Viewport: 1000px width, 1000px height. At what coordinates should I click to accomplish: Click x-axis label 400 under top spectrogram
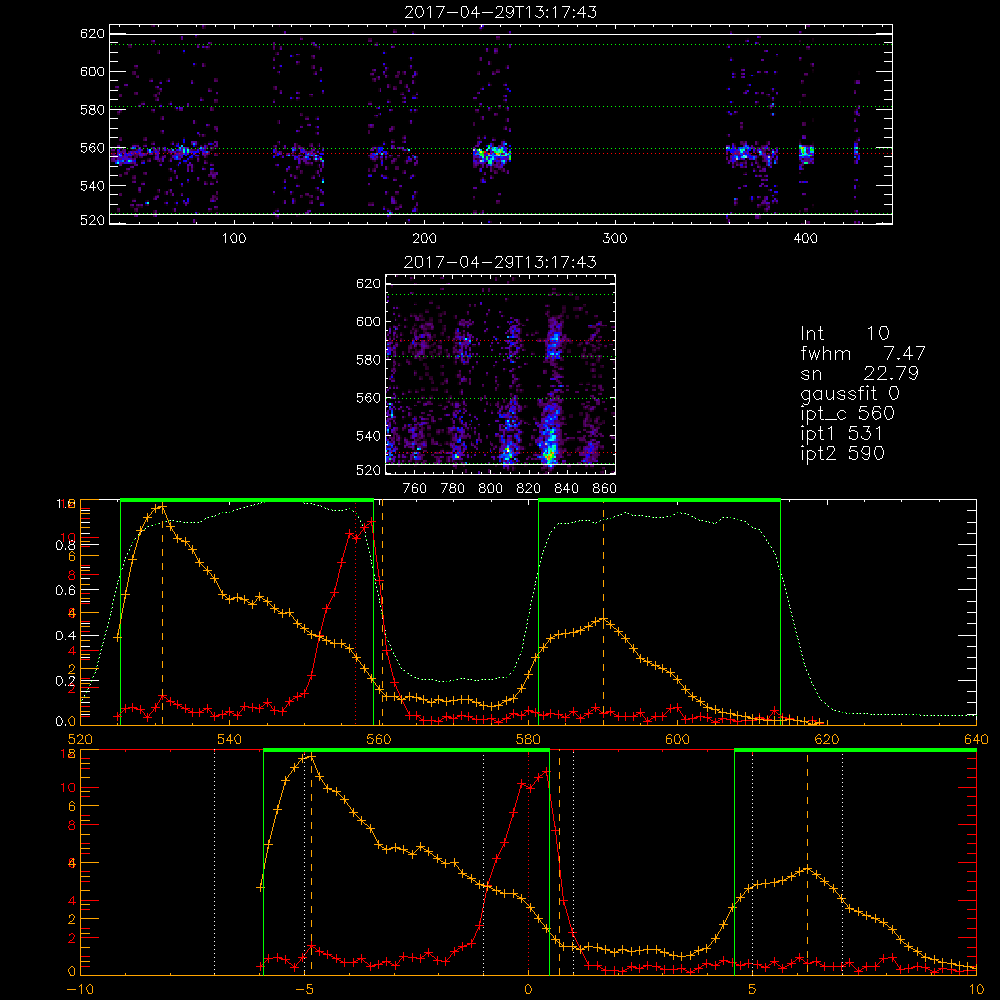805,239
